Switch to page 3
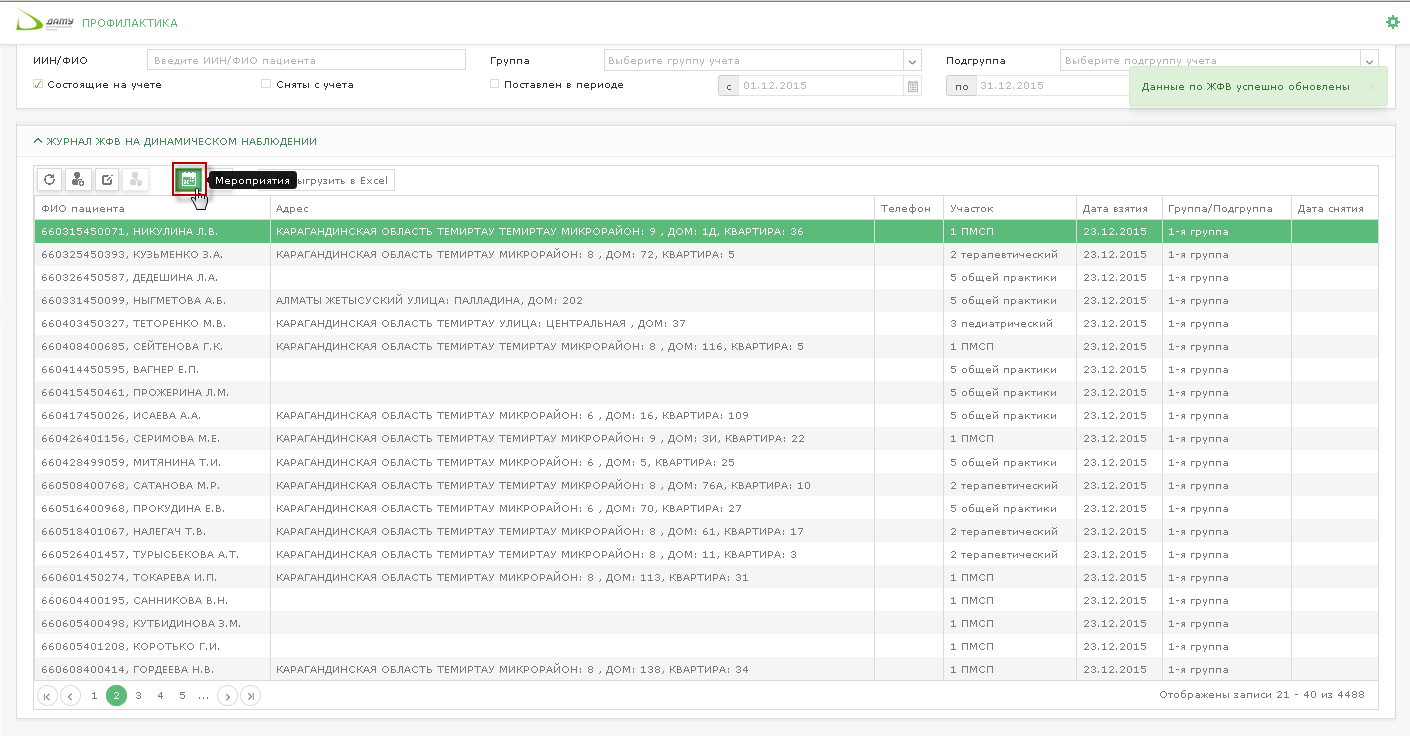This screenshot has height=736, width=1410. point(138,696)
